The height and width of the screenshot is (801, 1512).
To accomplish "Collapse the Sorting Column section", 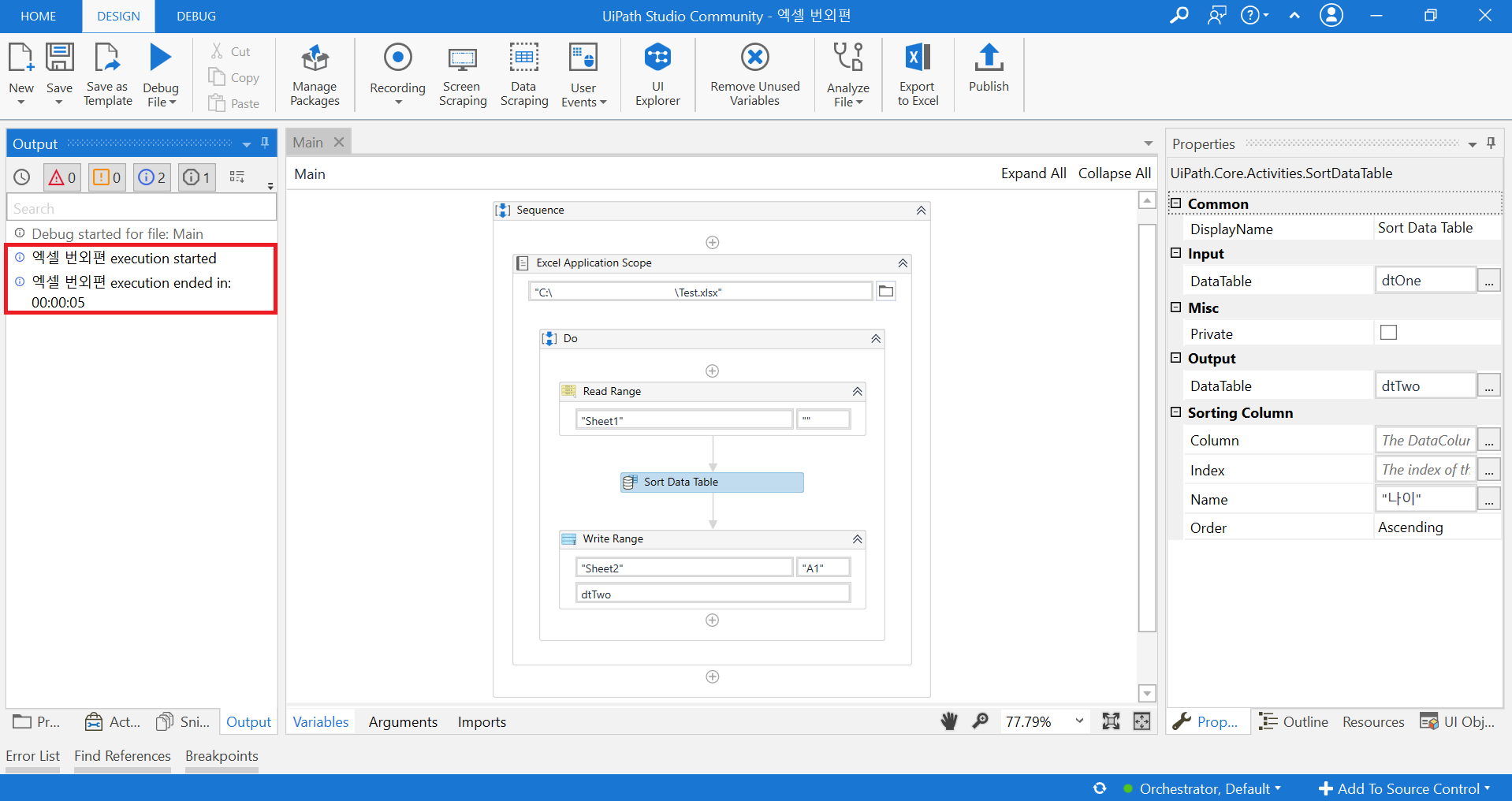I will (1176, 412).
